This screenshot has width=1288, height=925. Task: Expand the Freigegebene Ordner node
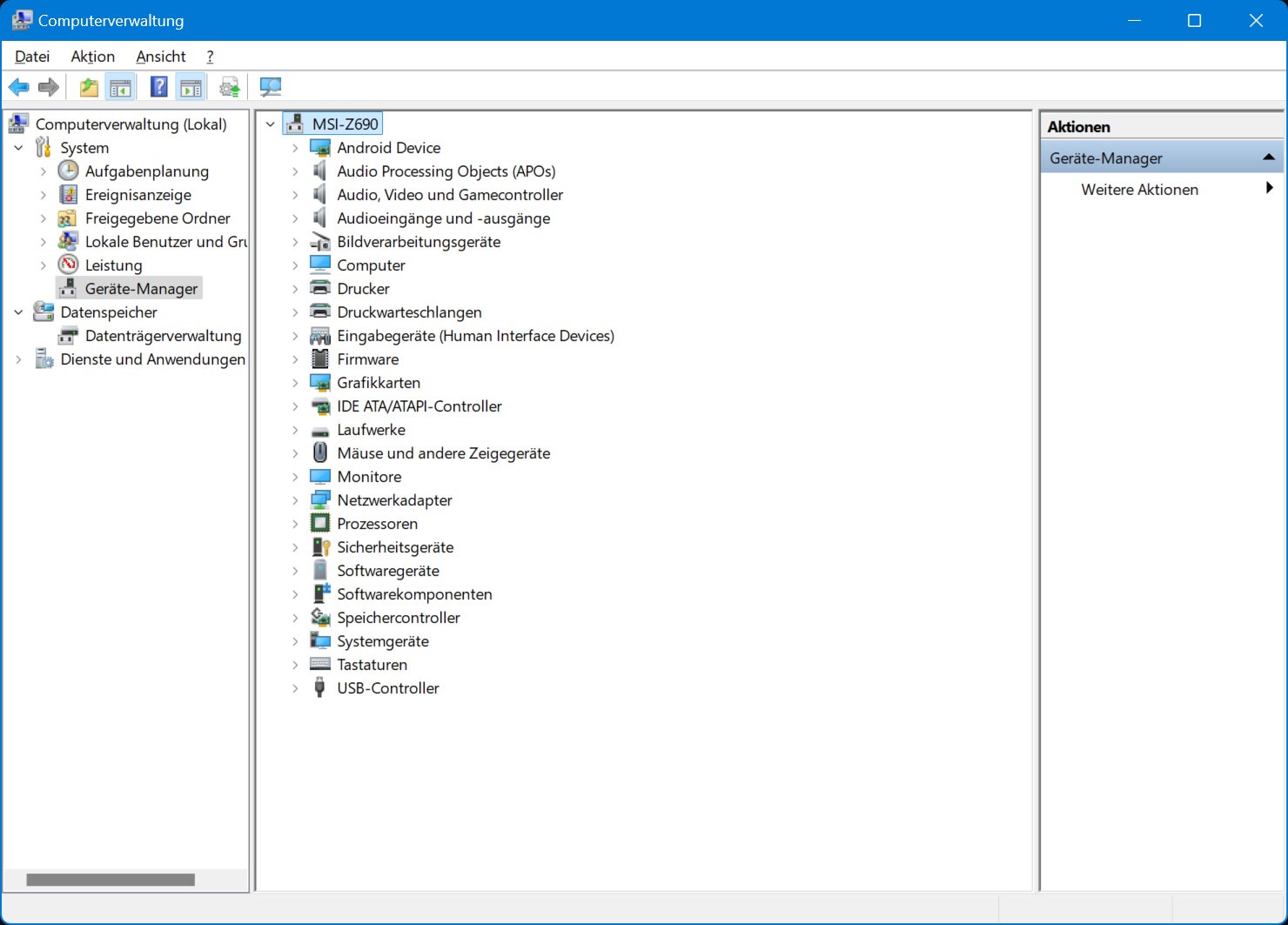(44, 218)
